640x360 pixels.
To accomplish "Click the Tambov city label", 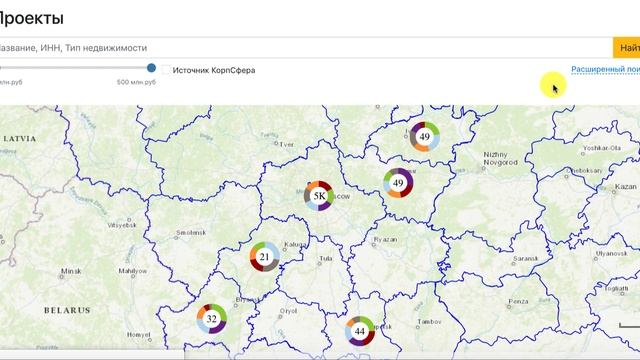I will point(429,322).
